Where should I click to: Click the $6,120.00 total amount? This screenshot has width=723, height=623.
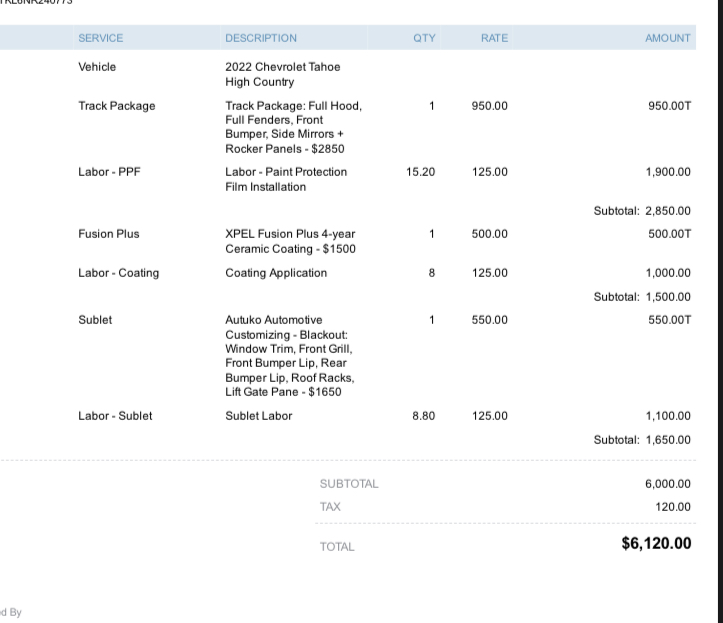657,543
